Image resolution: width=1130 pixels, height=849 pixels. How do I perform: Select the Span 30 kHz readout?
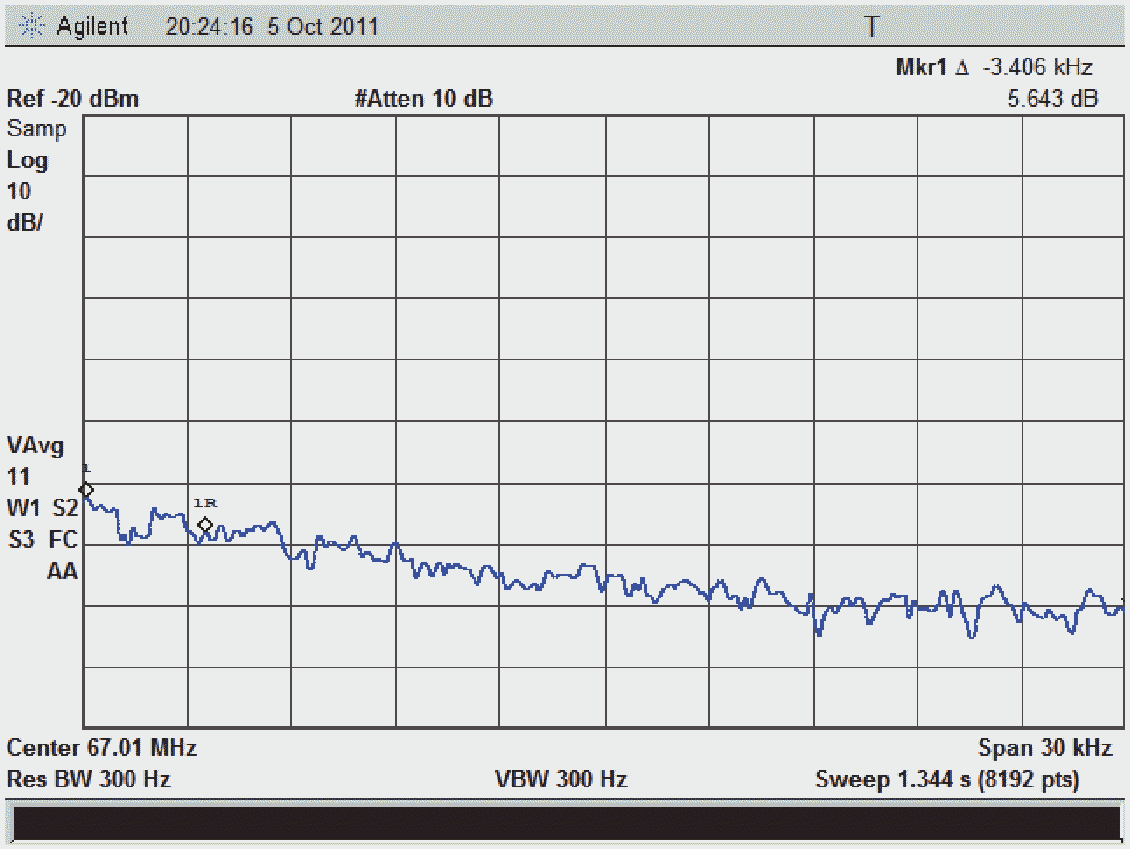click(x=1044, y=748)
